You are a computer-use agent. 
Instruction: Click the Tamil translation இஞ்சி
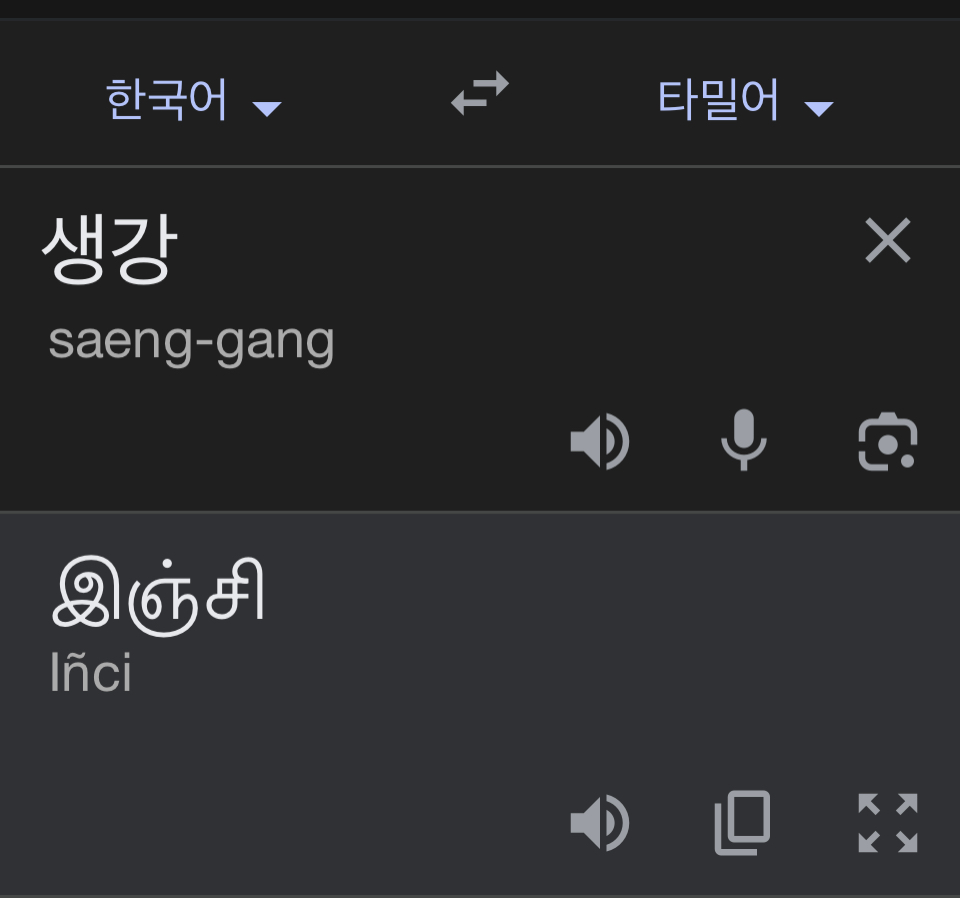(159, 596)
